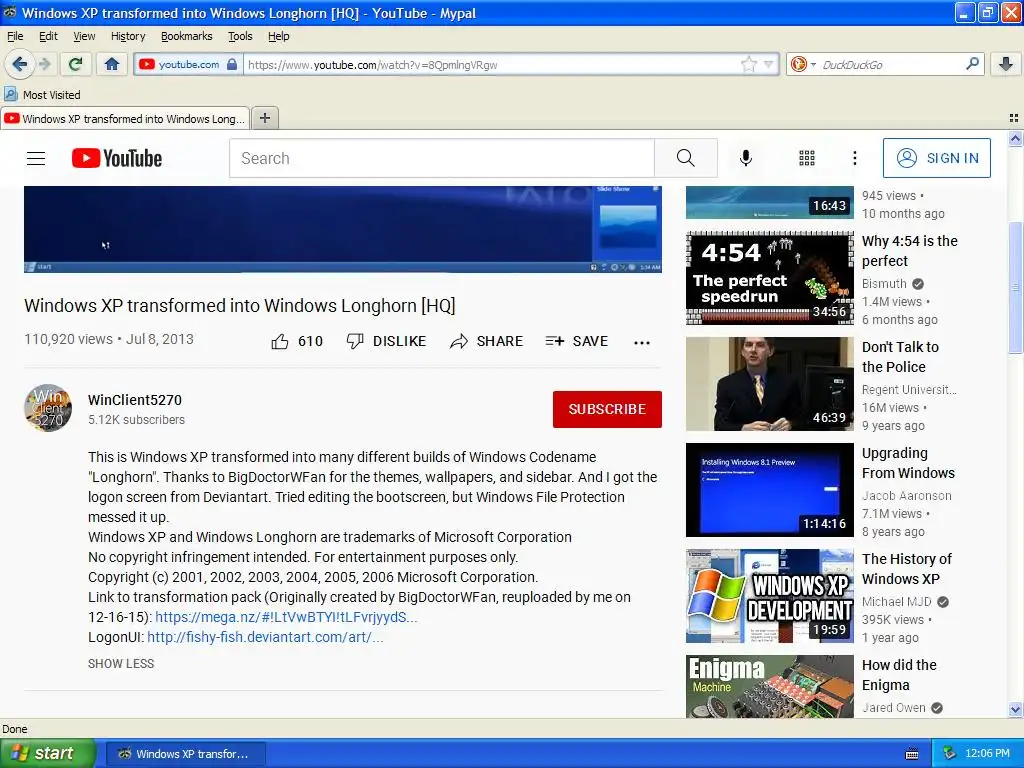Viewport: 1024px width, 768px height.
Task: Click the vertical scrollbar thumb
Action: click(1015, 287)
